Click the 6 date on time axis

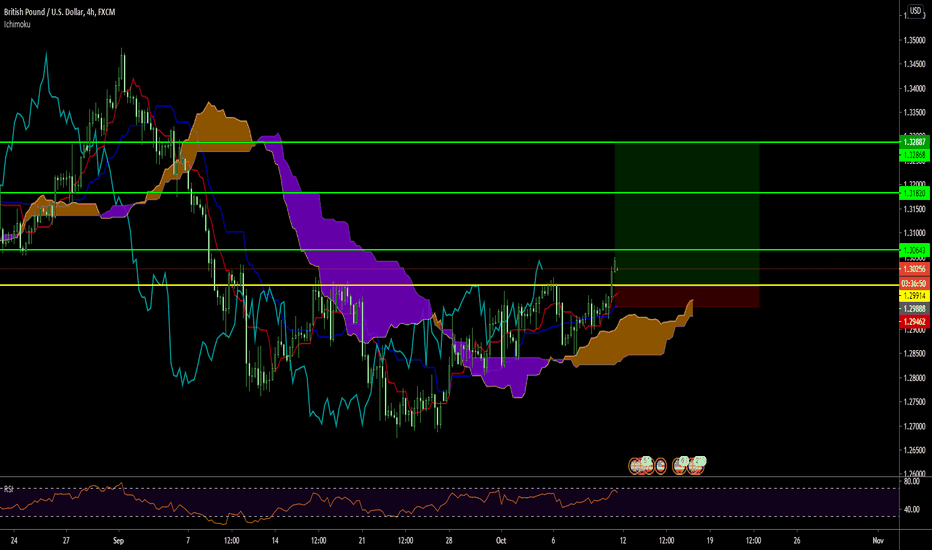(553, 540)
